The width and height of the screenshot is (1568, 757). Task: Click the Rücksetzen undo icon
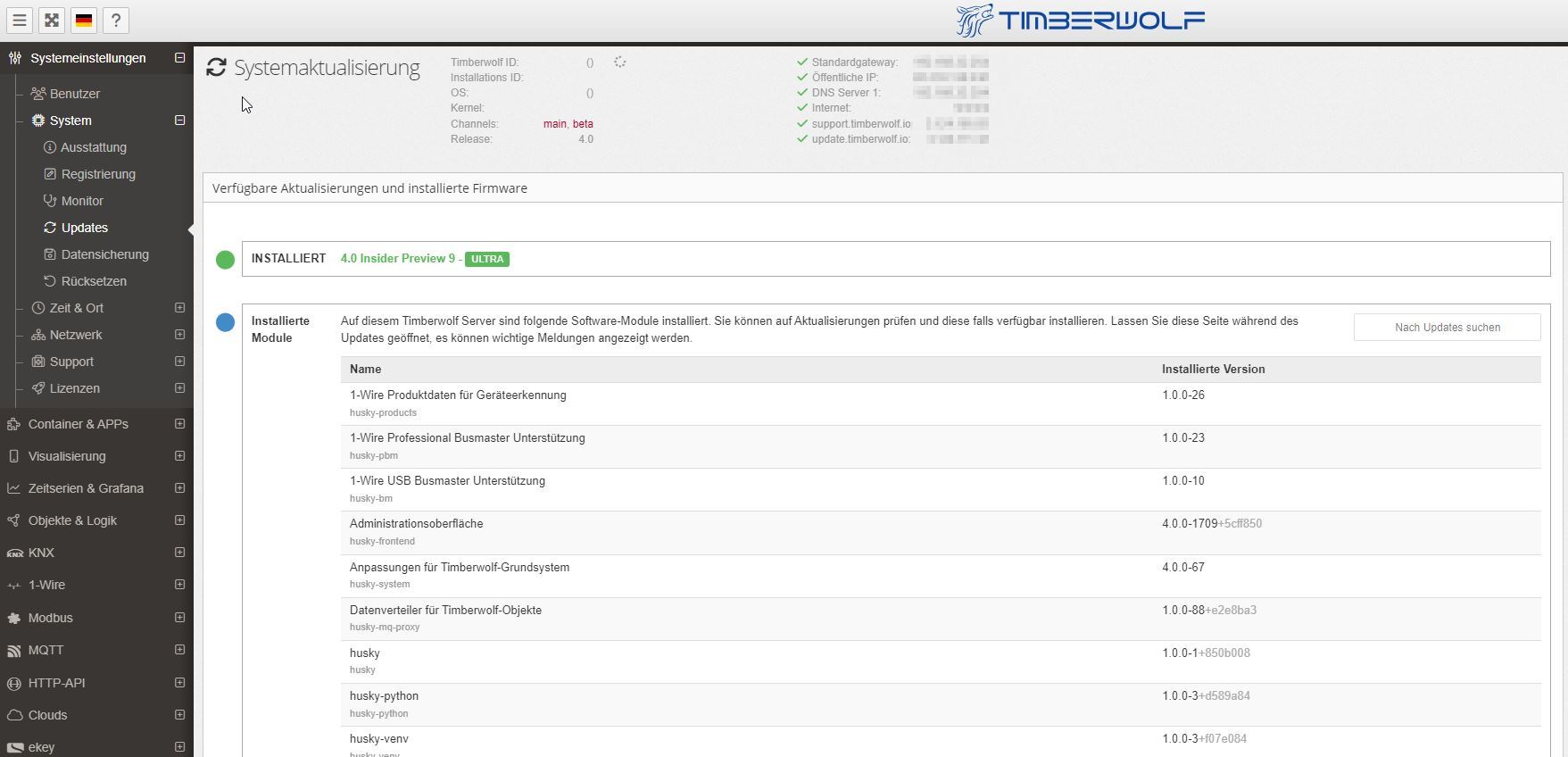click(50, 281)
